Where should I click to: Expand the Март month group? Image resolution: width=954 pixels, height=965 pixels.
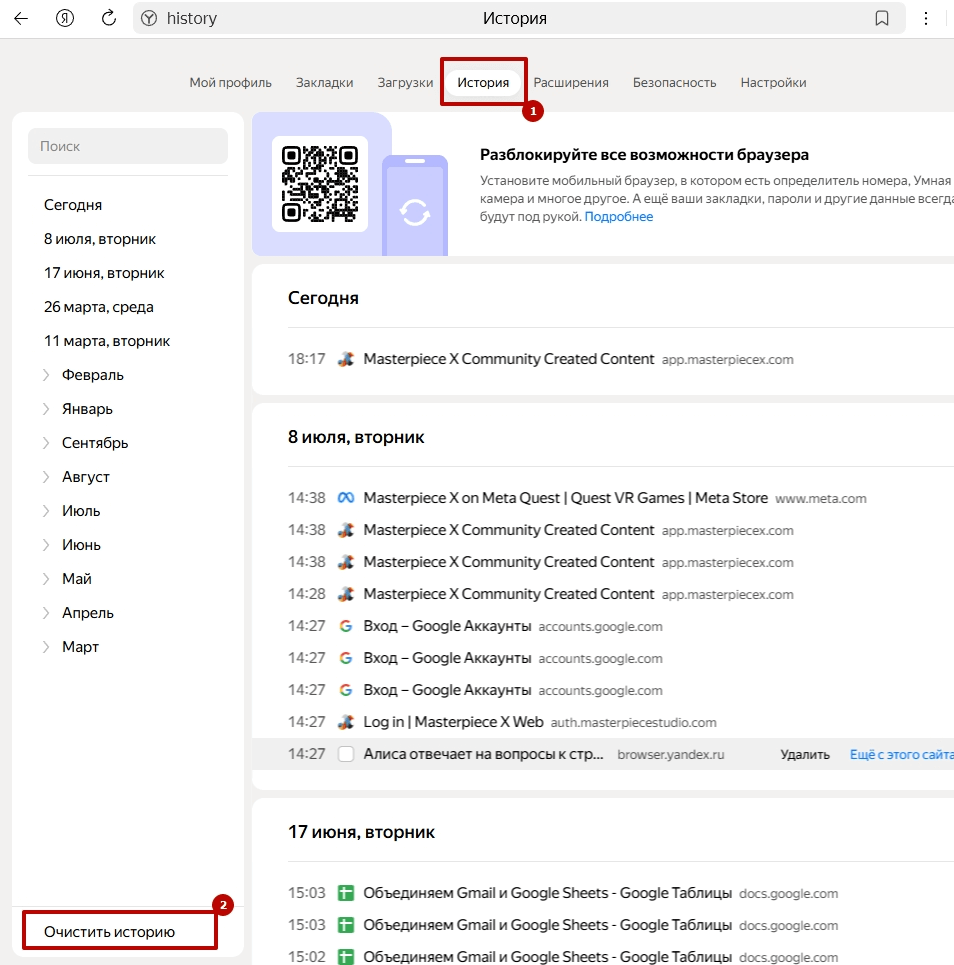tap(46, 647)
